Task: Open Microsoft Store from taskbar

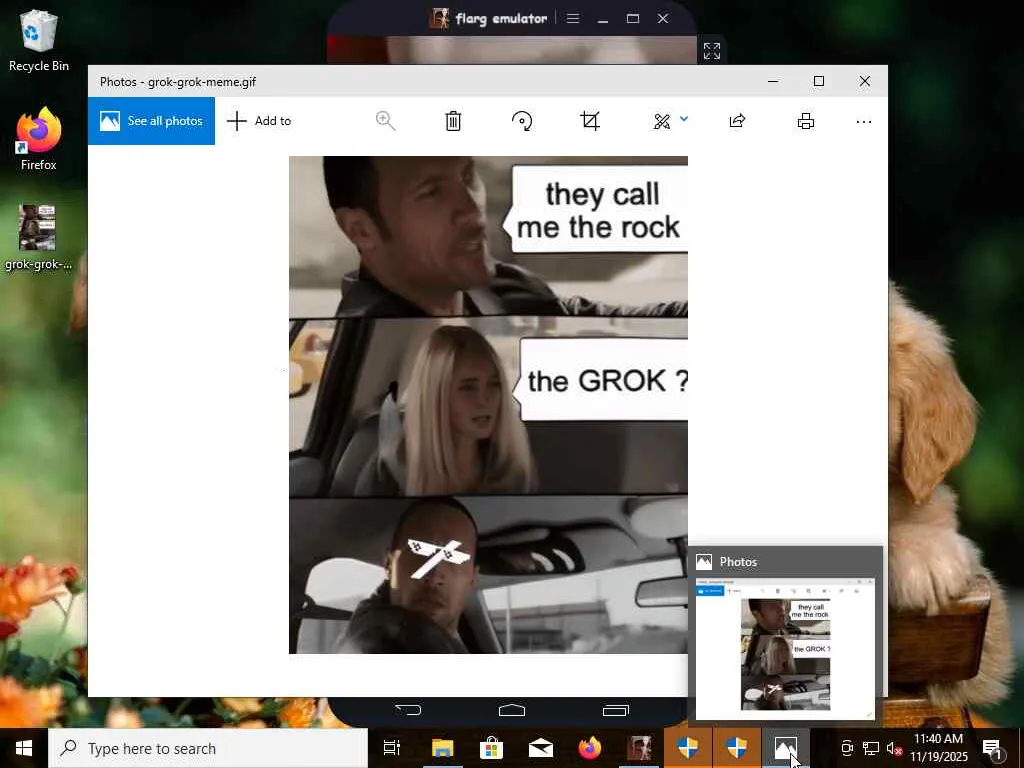Action: 491,748
